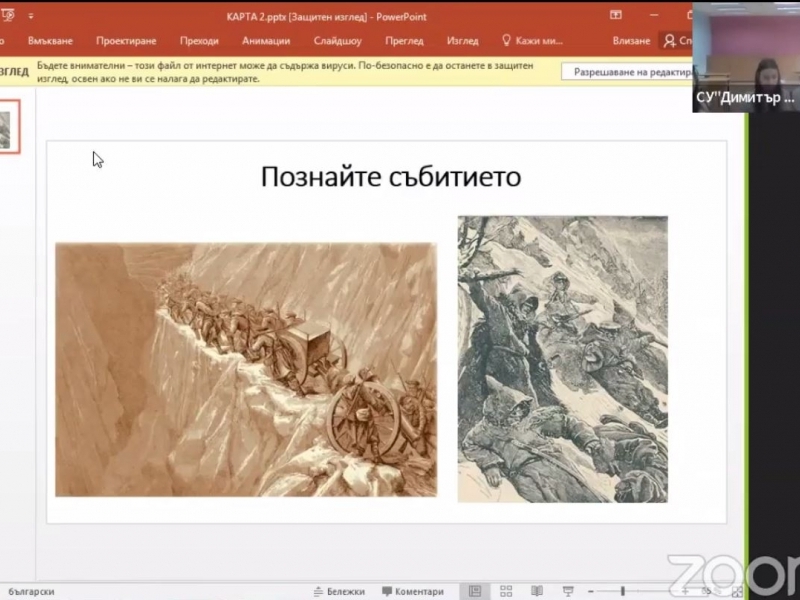
Task: Select the sepia cannon-hauling picture
Action: coord(246,370)
